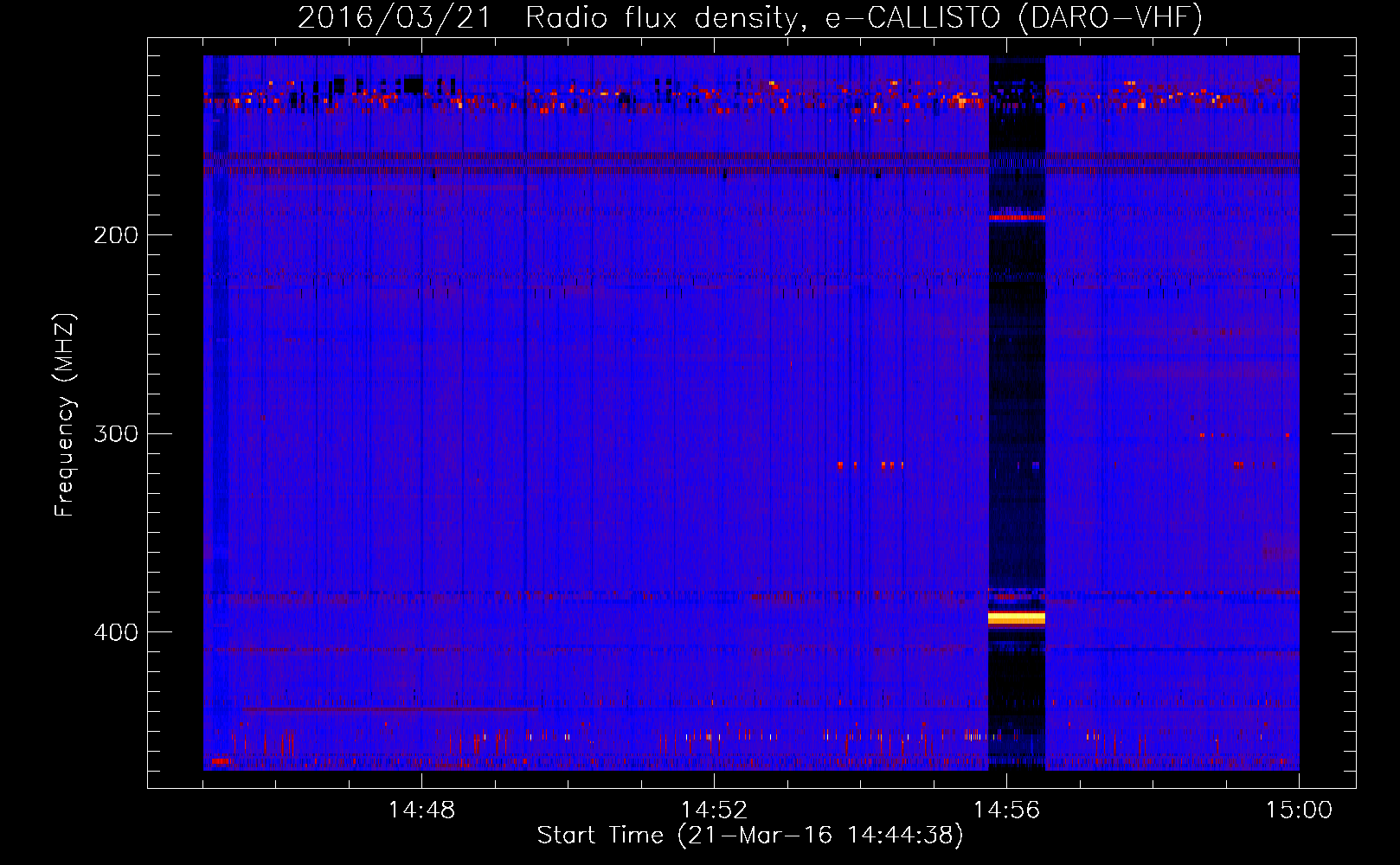Click the 200 frequency tick label
Image resolution: width=1400 pixels, height=865 pixels.
click(x=116, y=234)
